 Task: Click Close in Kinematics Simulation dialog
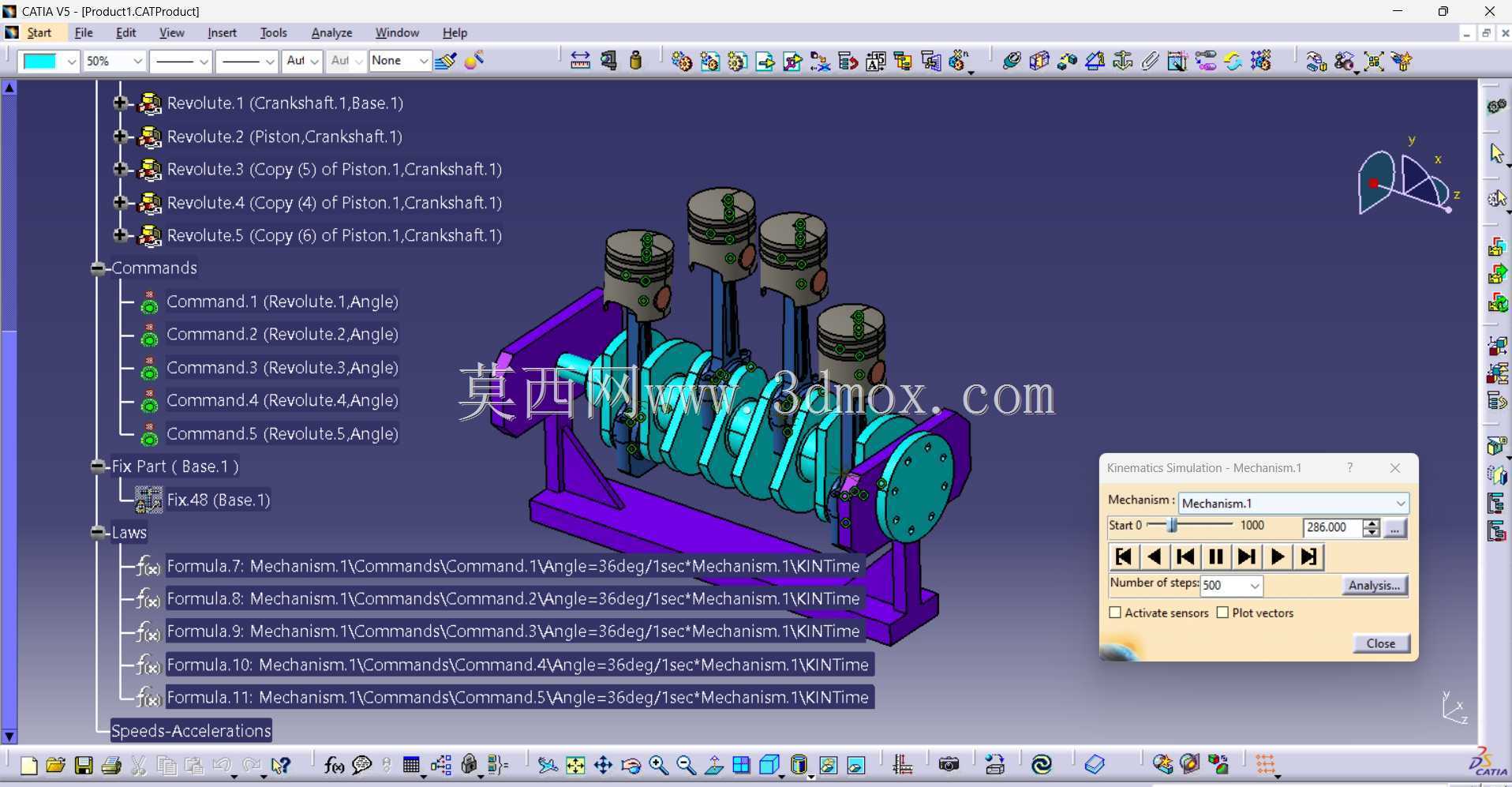[x=1381, y=643]
